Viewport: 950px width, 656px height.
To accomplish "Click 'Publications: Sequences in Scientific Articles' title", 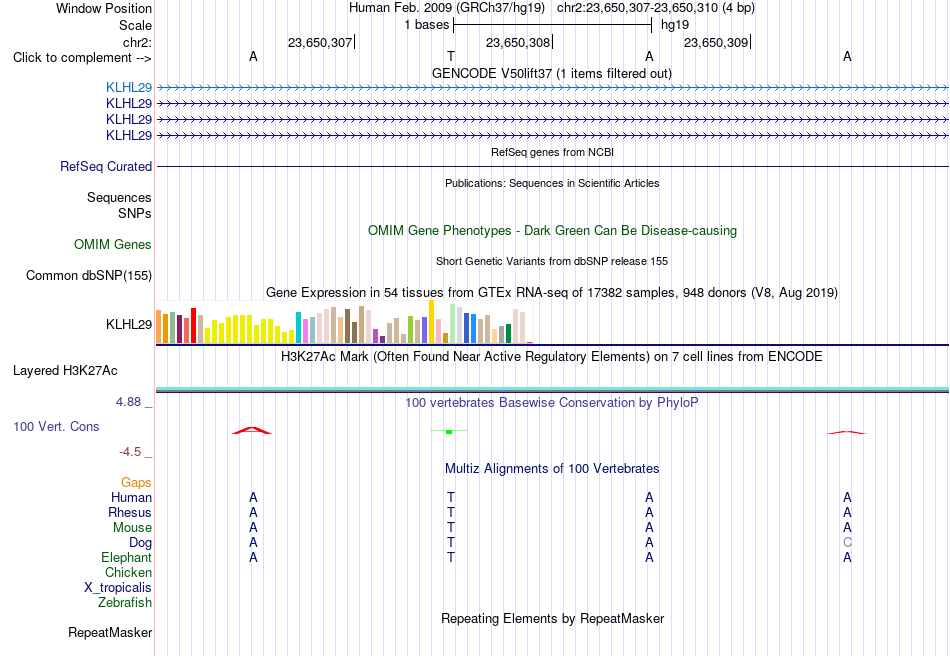I will (x=552, y=184).
